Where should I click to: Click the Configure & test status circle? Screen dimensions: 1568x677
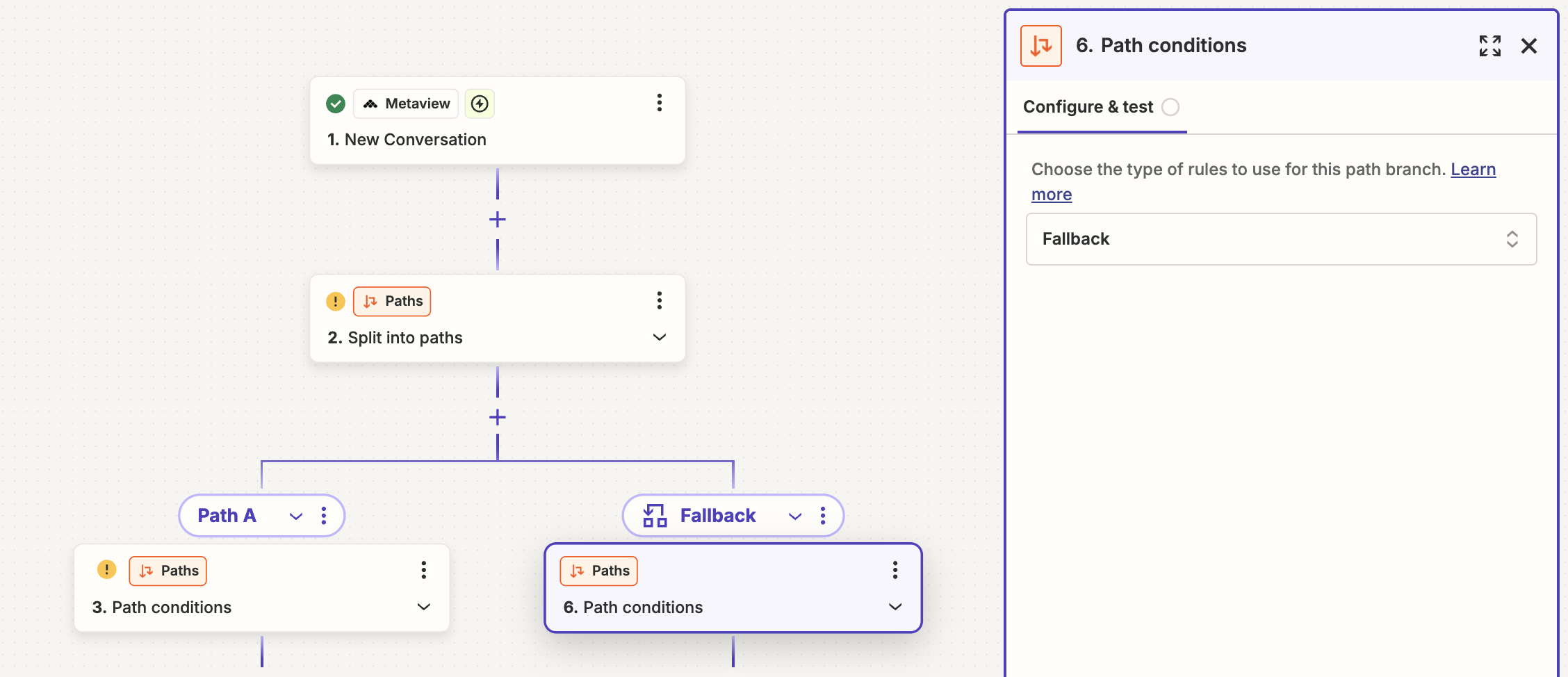(1170, 107)
